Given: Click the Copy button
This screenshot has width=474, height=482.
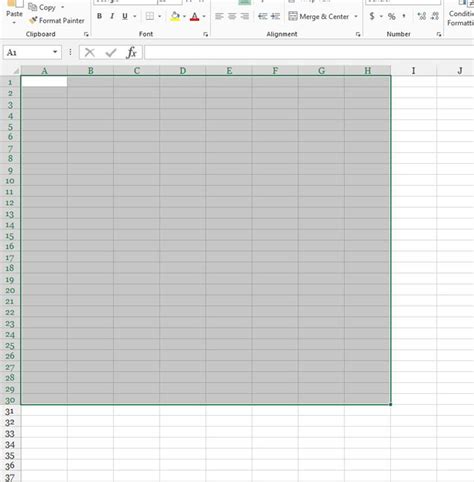Looking at the screenshot, I should pos(42,7).
